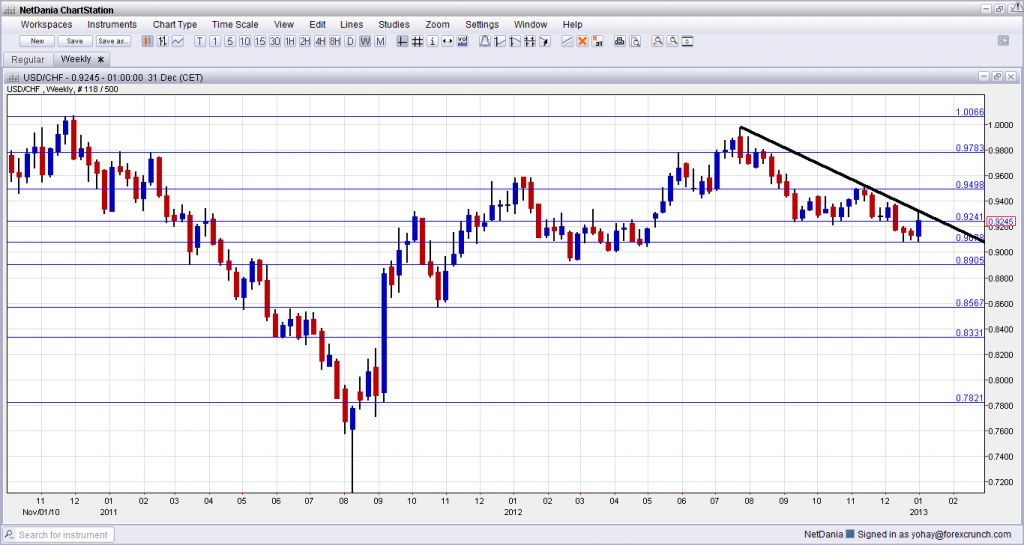The width and height of the screenshot is (1024, 545).
Task: Click the triple vertical bars tool icon
Action: (x=530, y=41)
